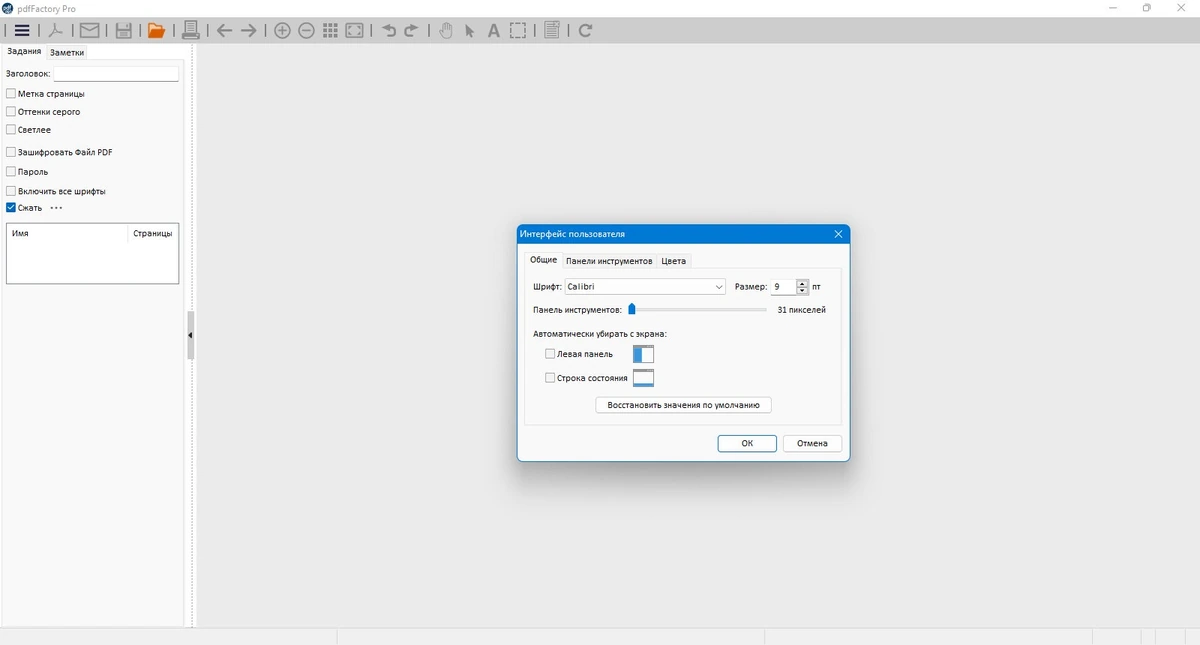Open the hamburger menu in the toolbar
The image size is (1200, 645).
(22, 31)
